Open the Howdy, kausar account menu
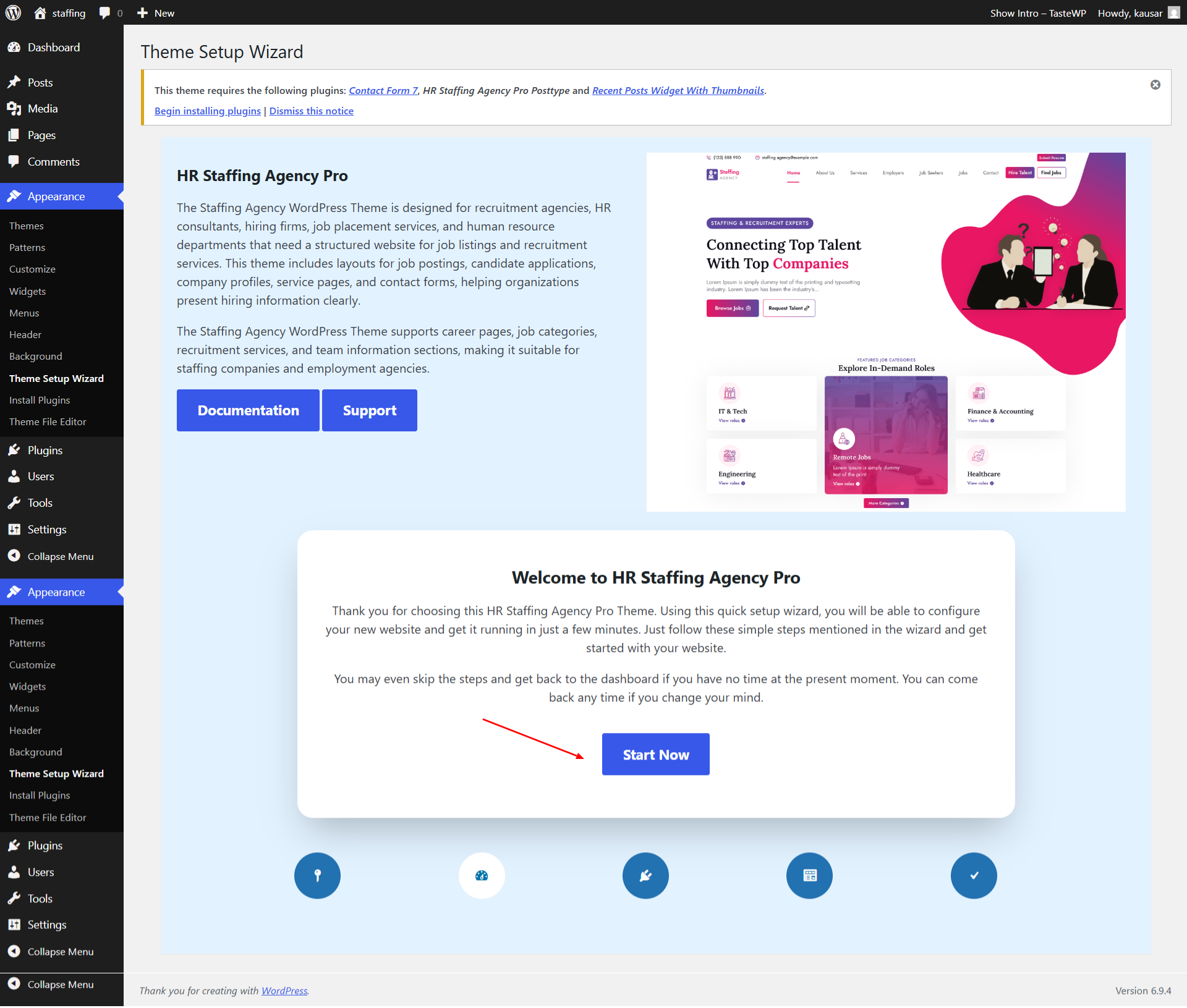The height and width of the screenshot is (1008, 1187). click(x=1130, y=13)
